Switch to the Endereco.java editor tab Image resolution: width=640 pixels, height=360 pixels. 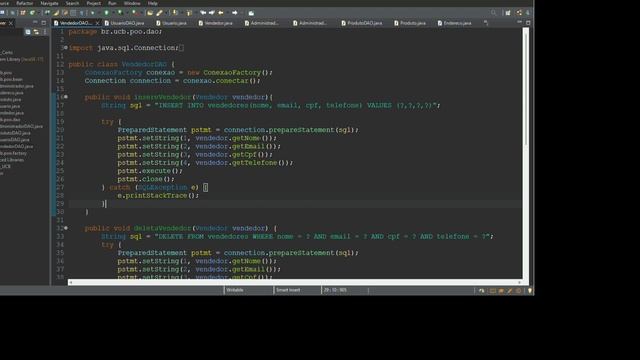(454, 23)
